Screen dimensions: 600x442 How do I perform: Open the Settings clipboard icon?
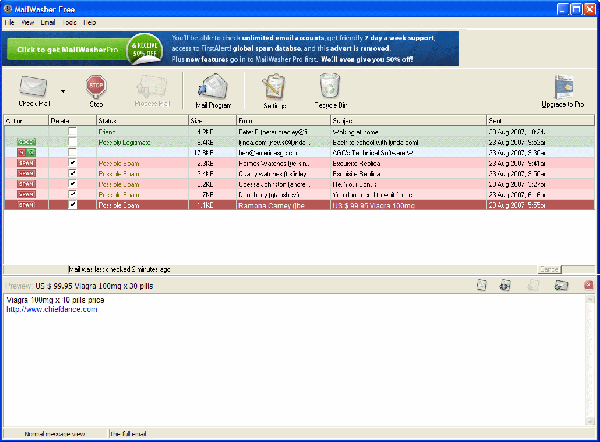coord(274,86)
